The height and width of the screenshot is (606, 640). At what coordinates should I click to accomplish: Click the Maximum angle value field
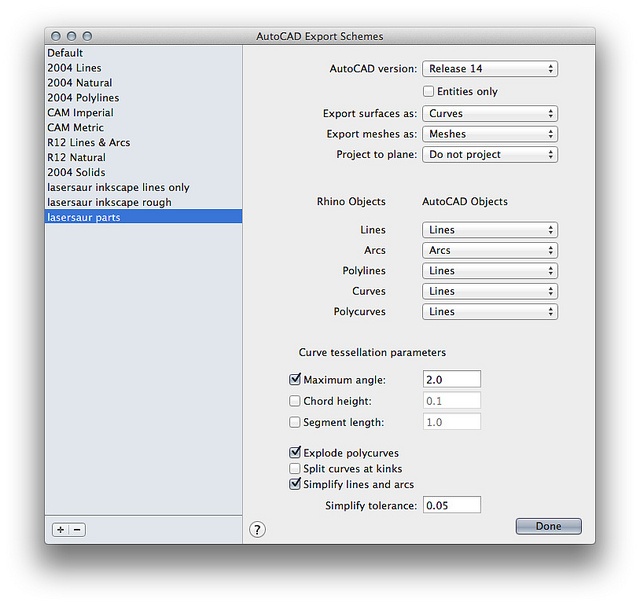[x=452, y=380]
